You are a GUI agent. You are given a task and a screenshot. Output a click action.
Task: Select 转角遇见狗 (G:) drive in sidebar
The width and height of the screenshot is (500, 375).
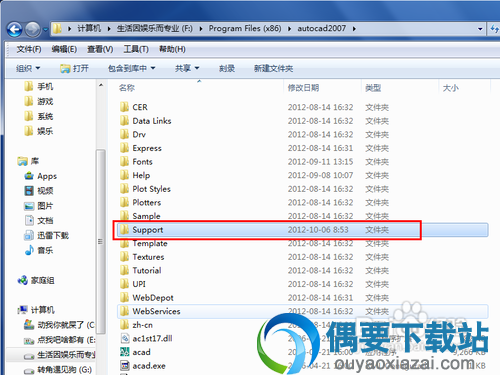tap(65, 369)
